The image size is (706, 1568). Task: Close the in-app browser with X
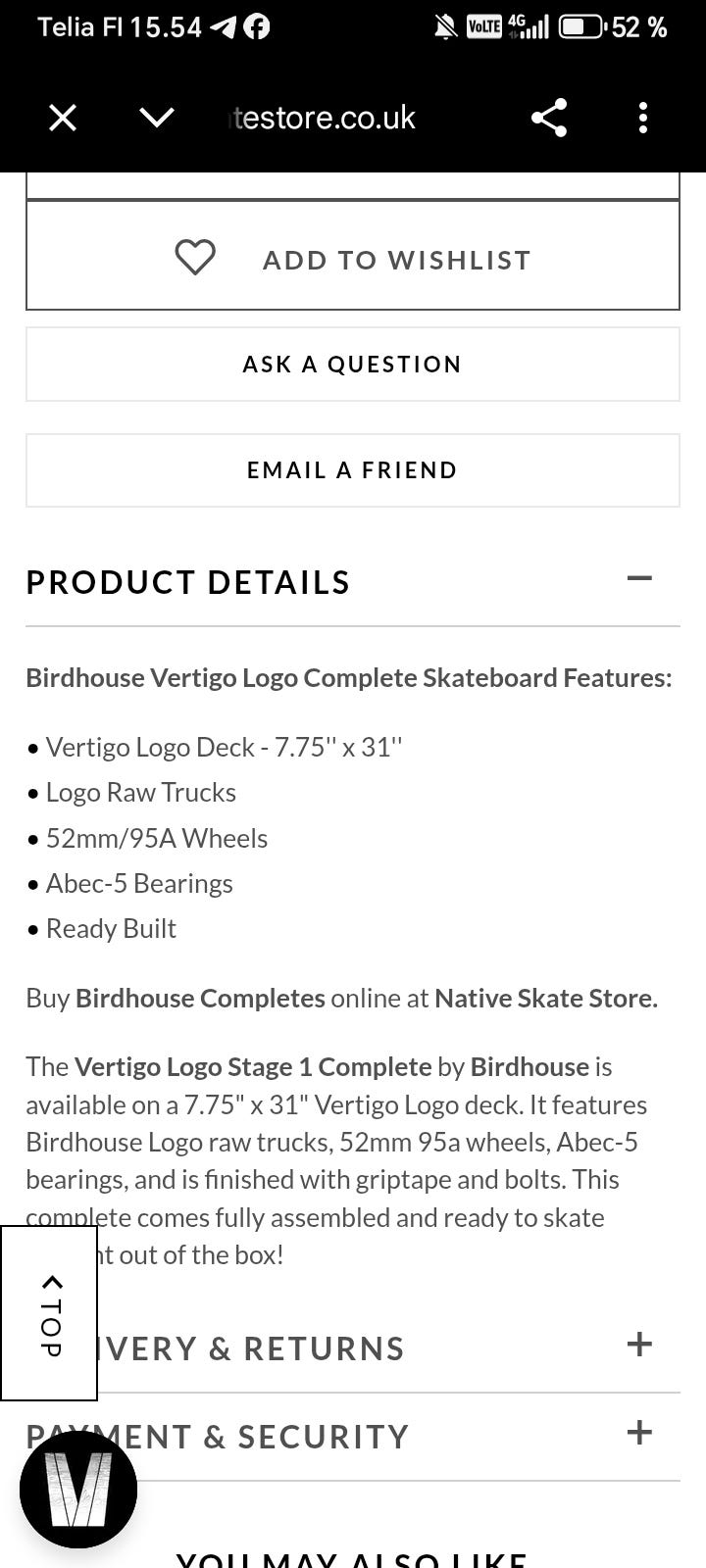tap(63, 118)
